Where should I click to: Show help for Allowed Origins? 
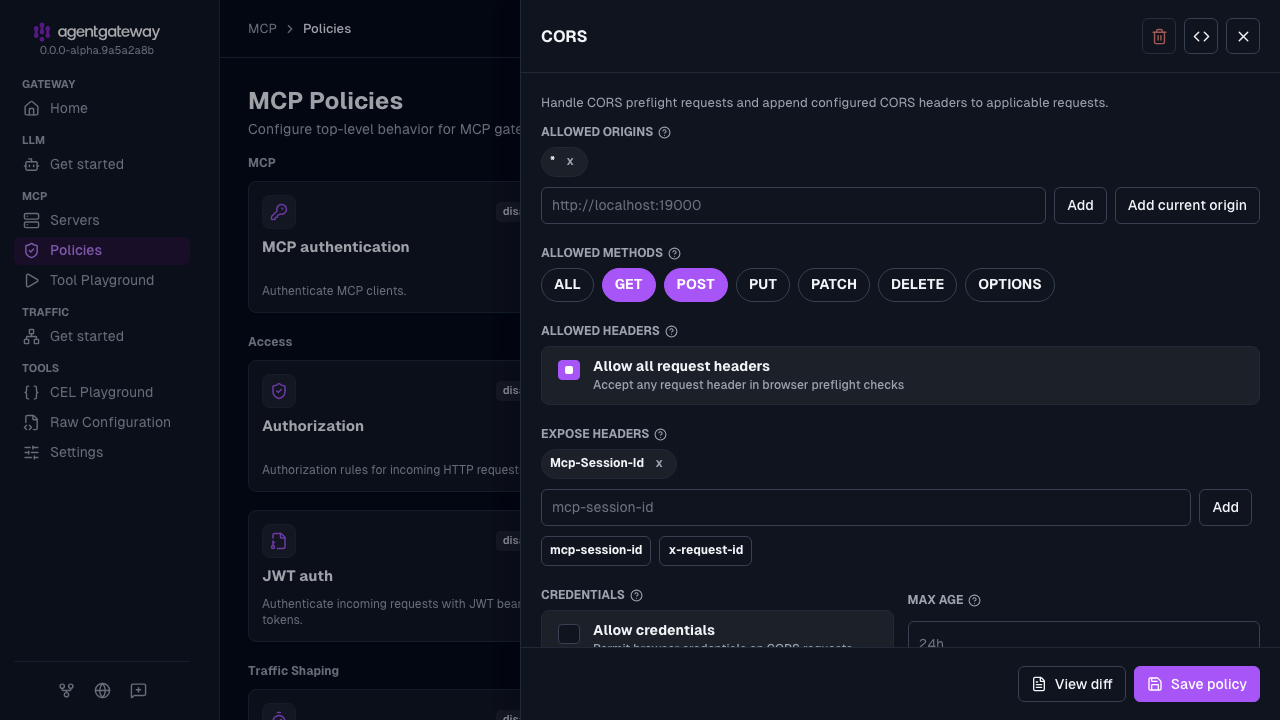665,132
